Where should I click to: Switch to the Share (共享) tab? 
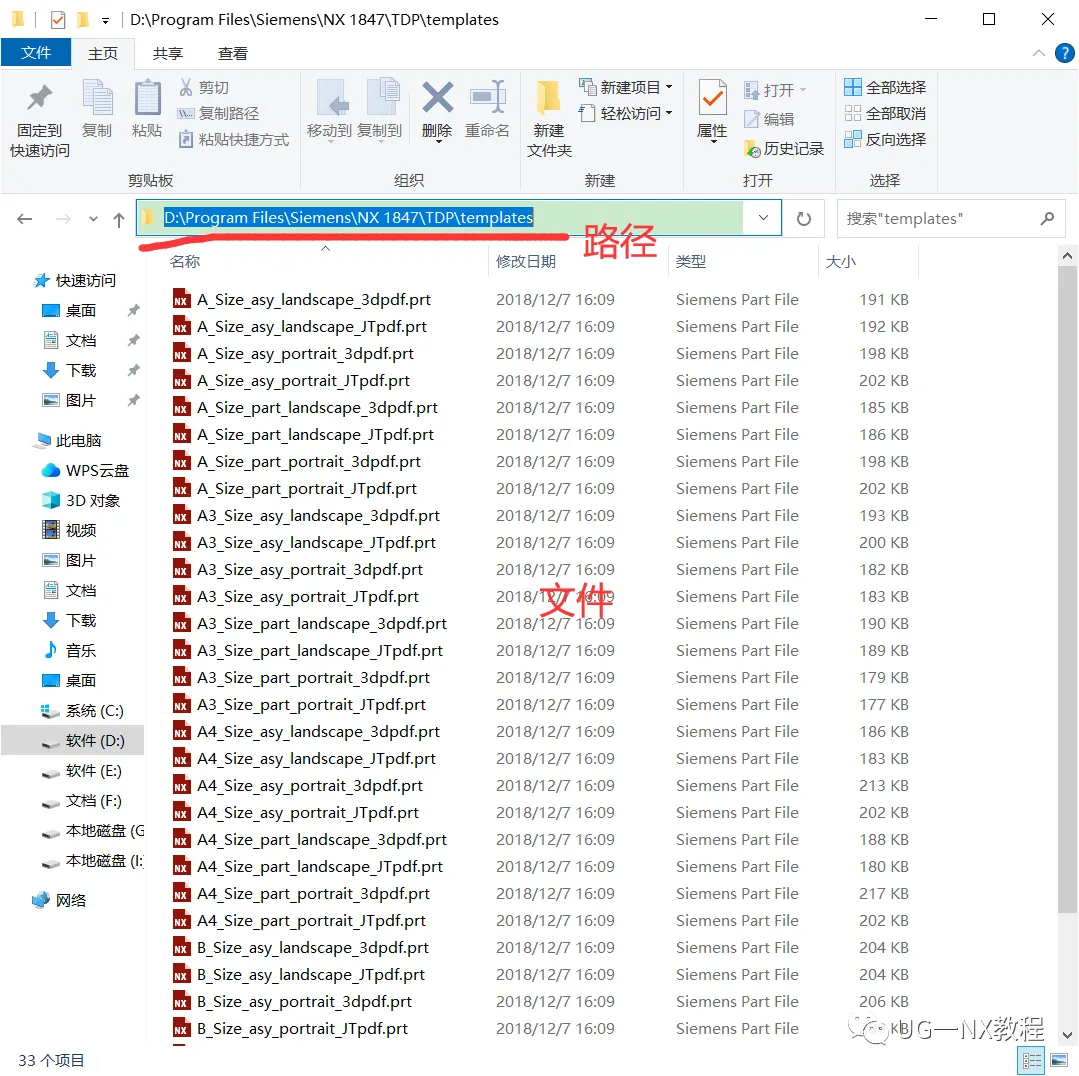[168, 54]
